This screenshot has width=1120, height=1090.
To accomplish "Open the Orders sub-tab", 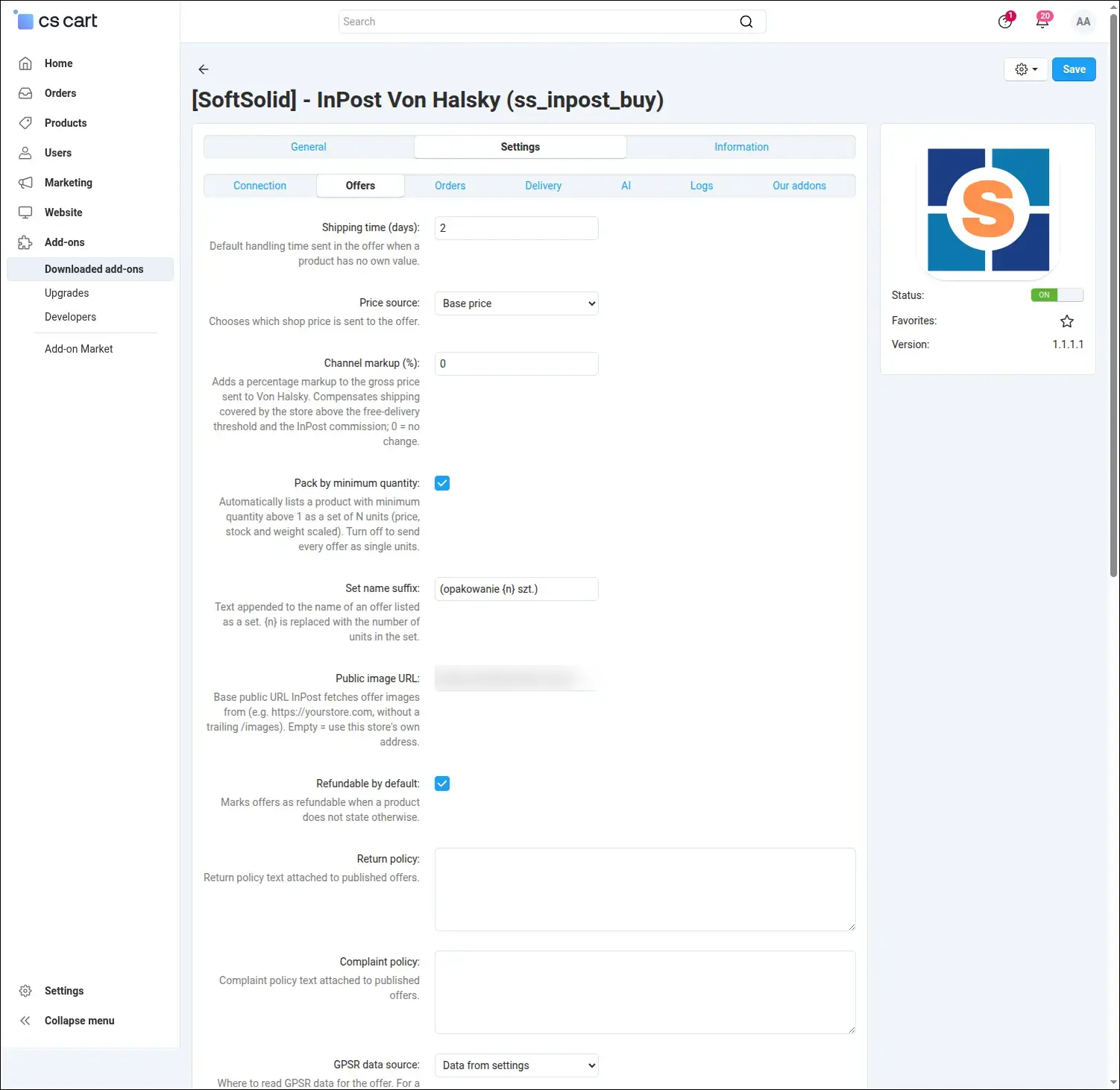I will point(450,186).
